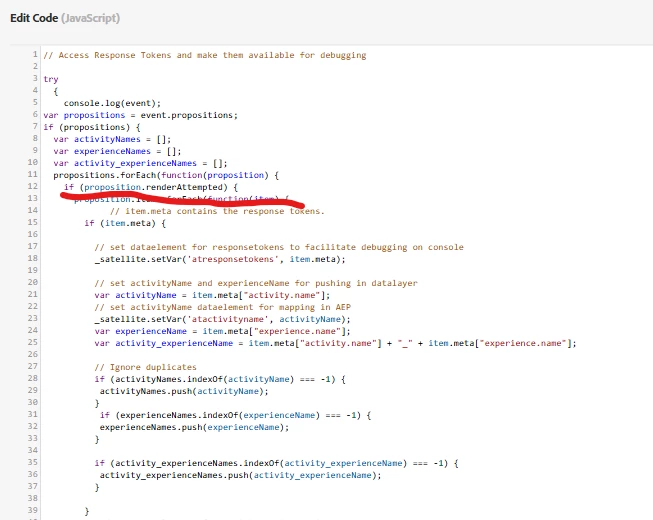Image resolution: width=653 pixels, height=520 pixels.
Task: Click the '(JavaScript)' label in the heading
Action: point(90,18)
